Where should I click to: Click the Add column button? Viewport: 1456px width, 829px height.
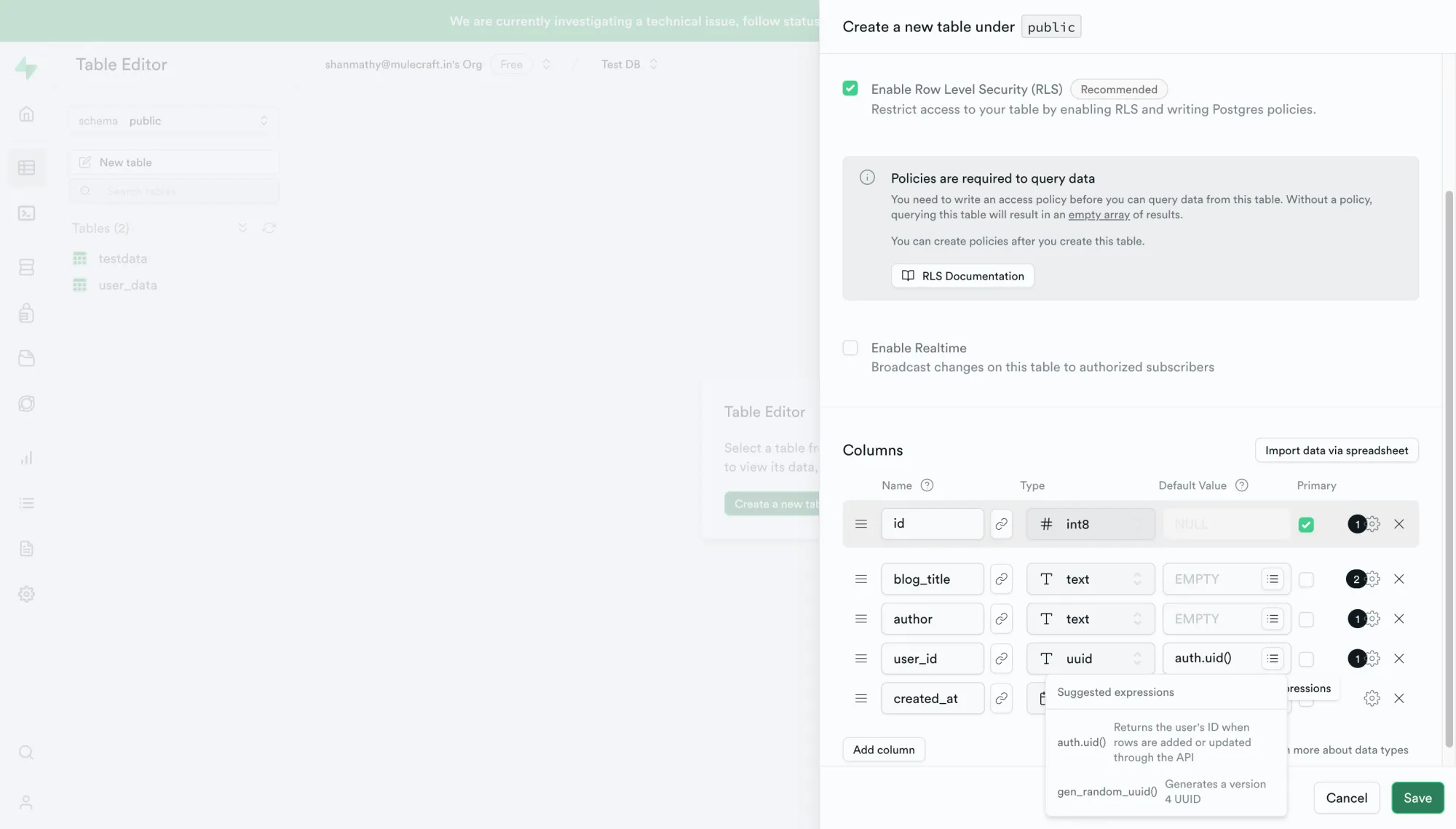click(x=883, y=750)
